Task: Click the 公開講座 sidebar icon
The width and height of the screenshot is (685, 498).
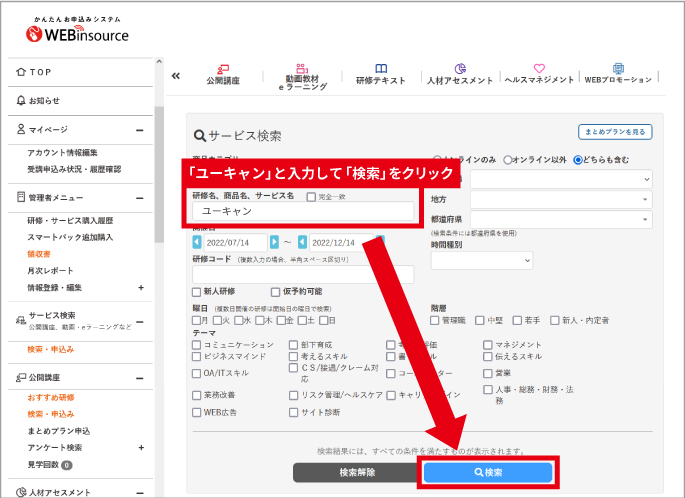Action: pos(21,377)
